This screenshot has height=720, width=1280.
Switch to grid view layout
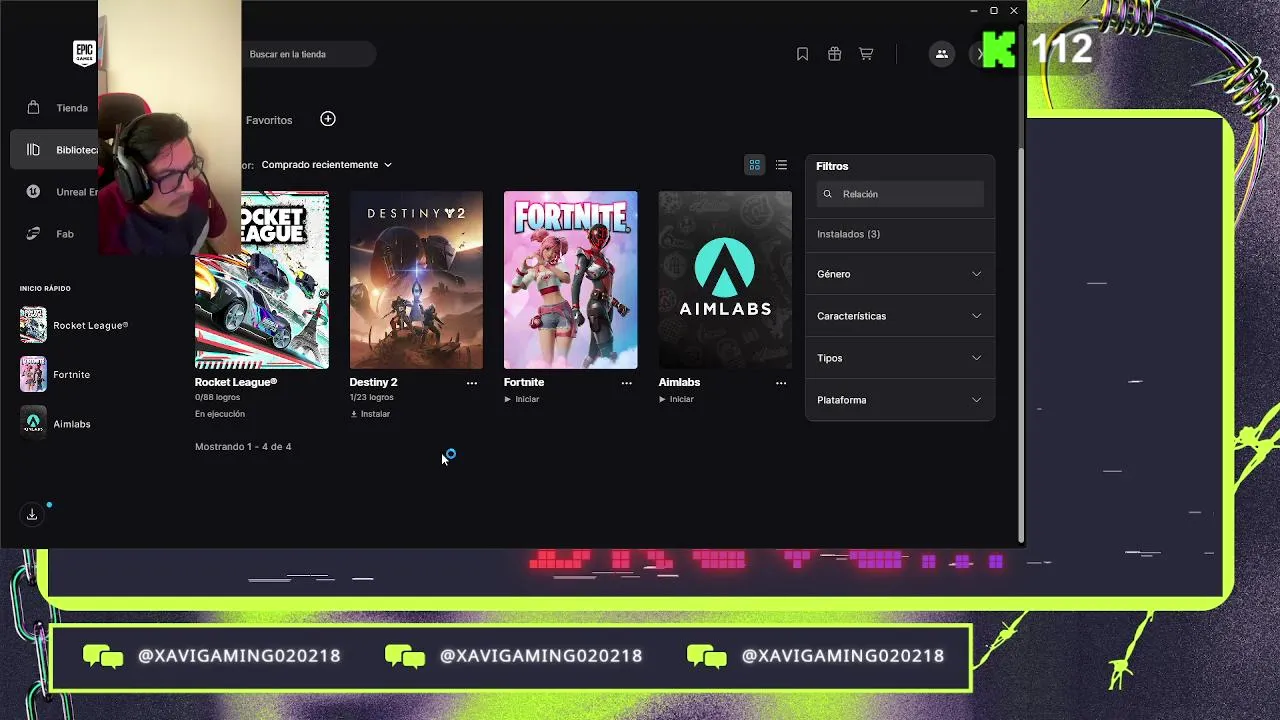[755, 165]
